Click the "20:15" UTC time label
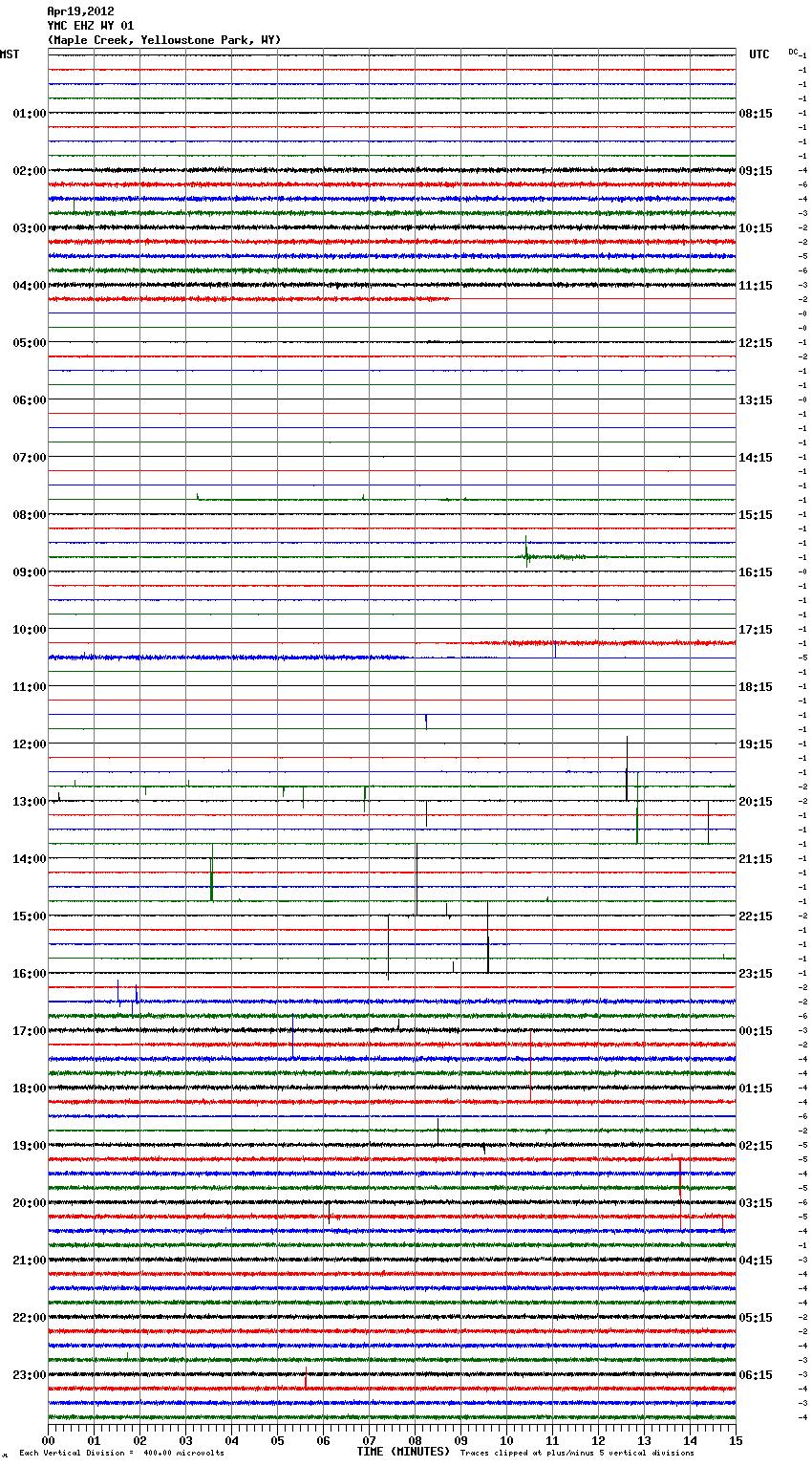 (x=756, y=802)
